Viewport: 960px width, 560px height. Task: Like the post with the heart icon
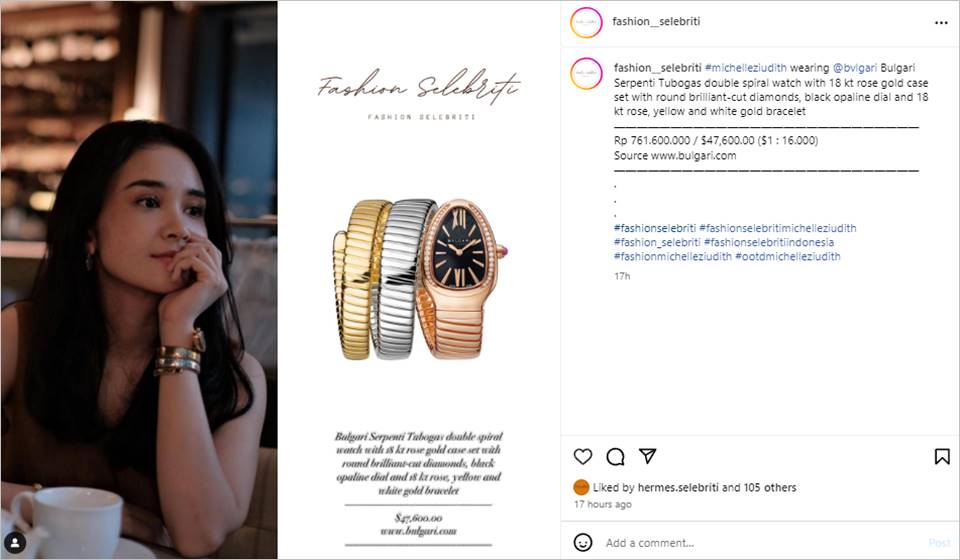coord(583,457)
